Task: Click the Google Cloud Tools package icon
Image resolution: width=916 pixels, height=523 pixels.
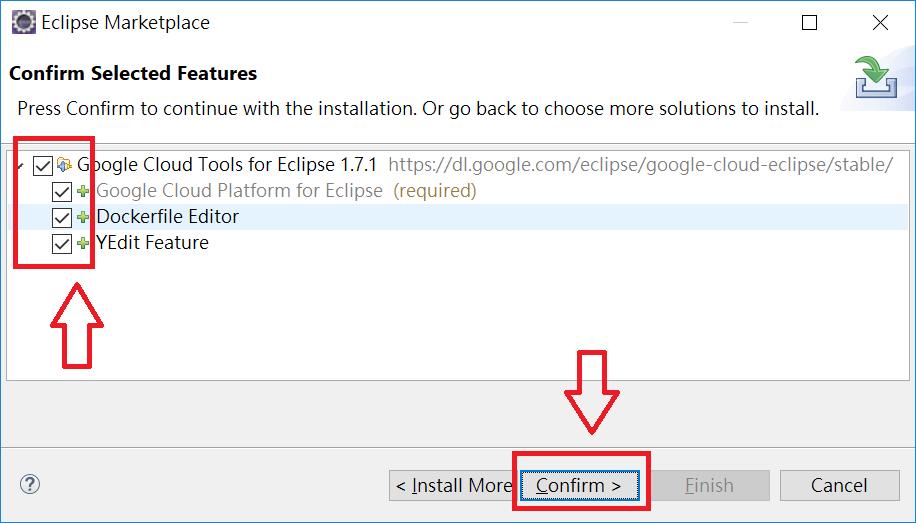Action: tap(64, 165)
